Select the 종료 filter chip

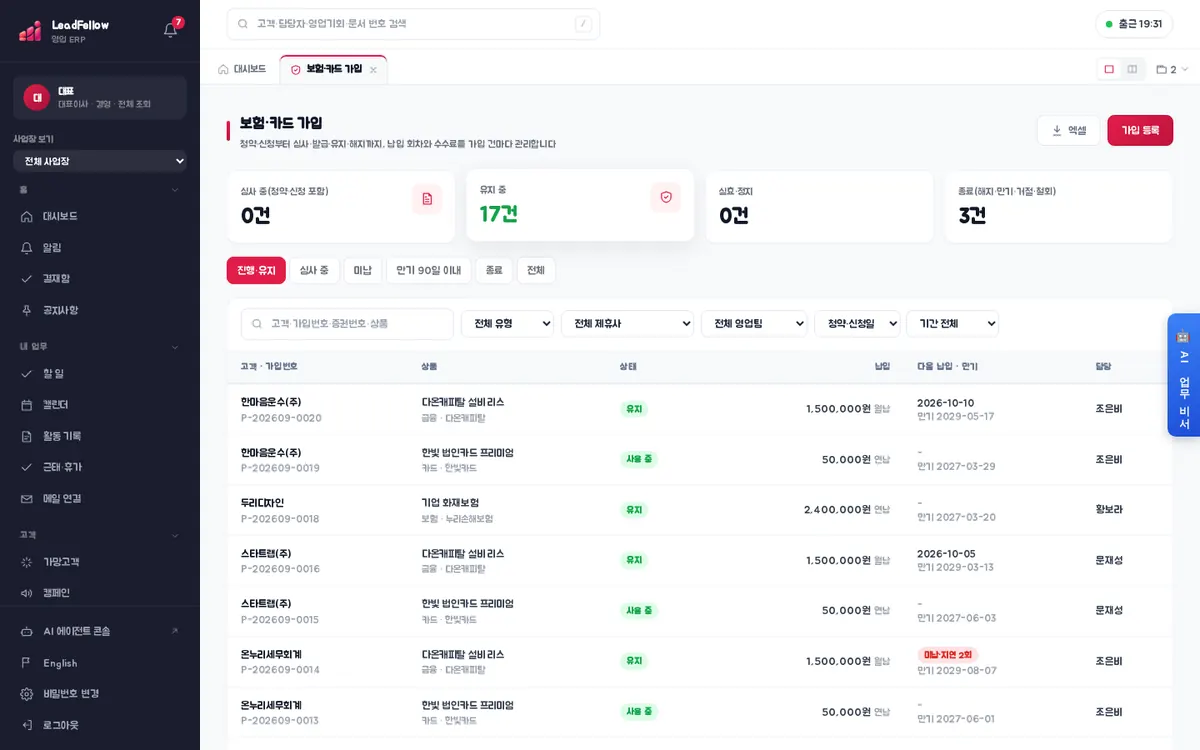click(495, 270)
